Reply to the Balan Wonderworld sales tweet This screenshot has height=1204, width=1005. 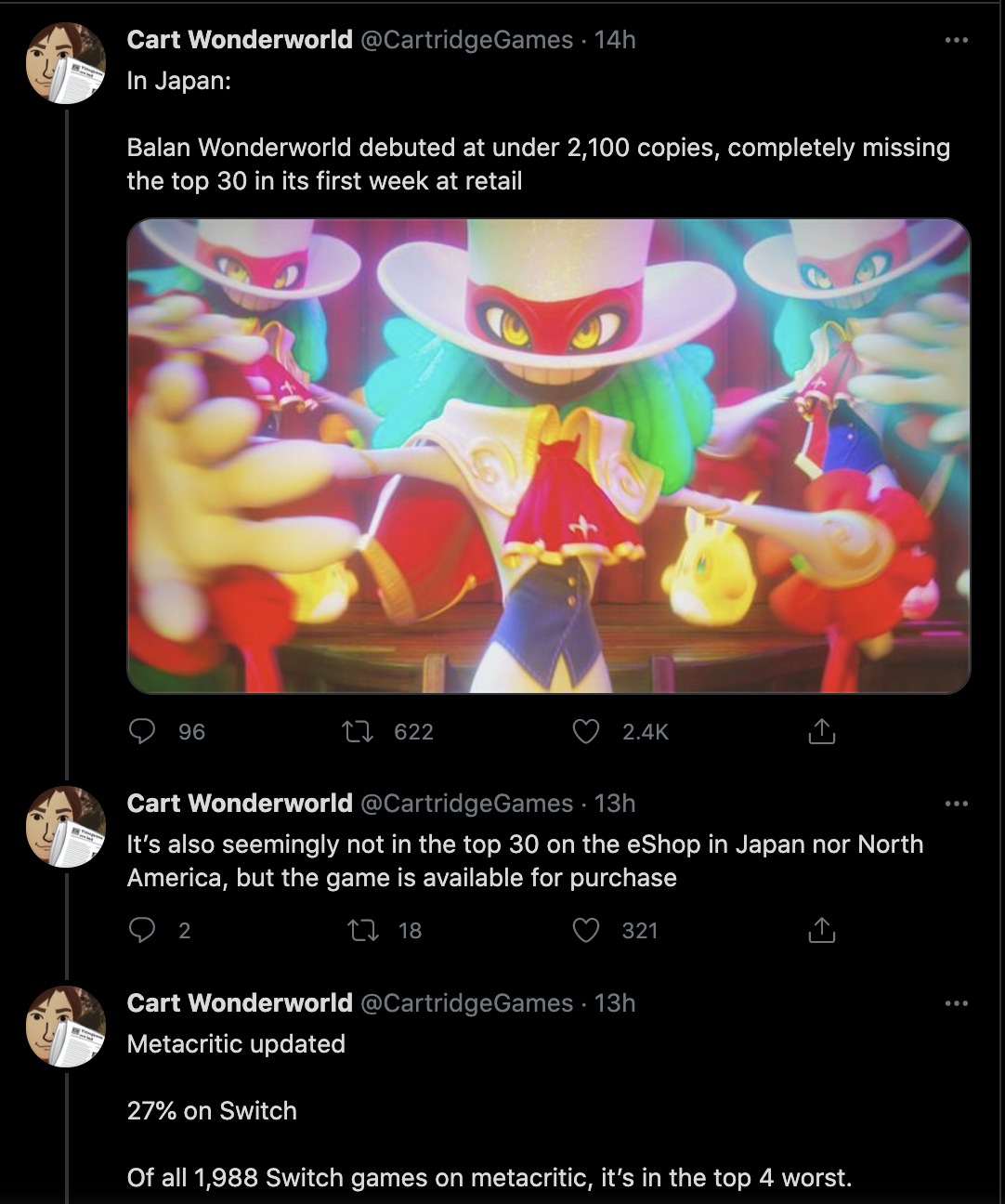pos(142,732)
